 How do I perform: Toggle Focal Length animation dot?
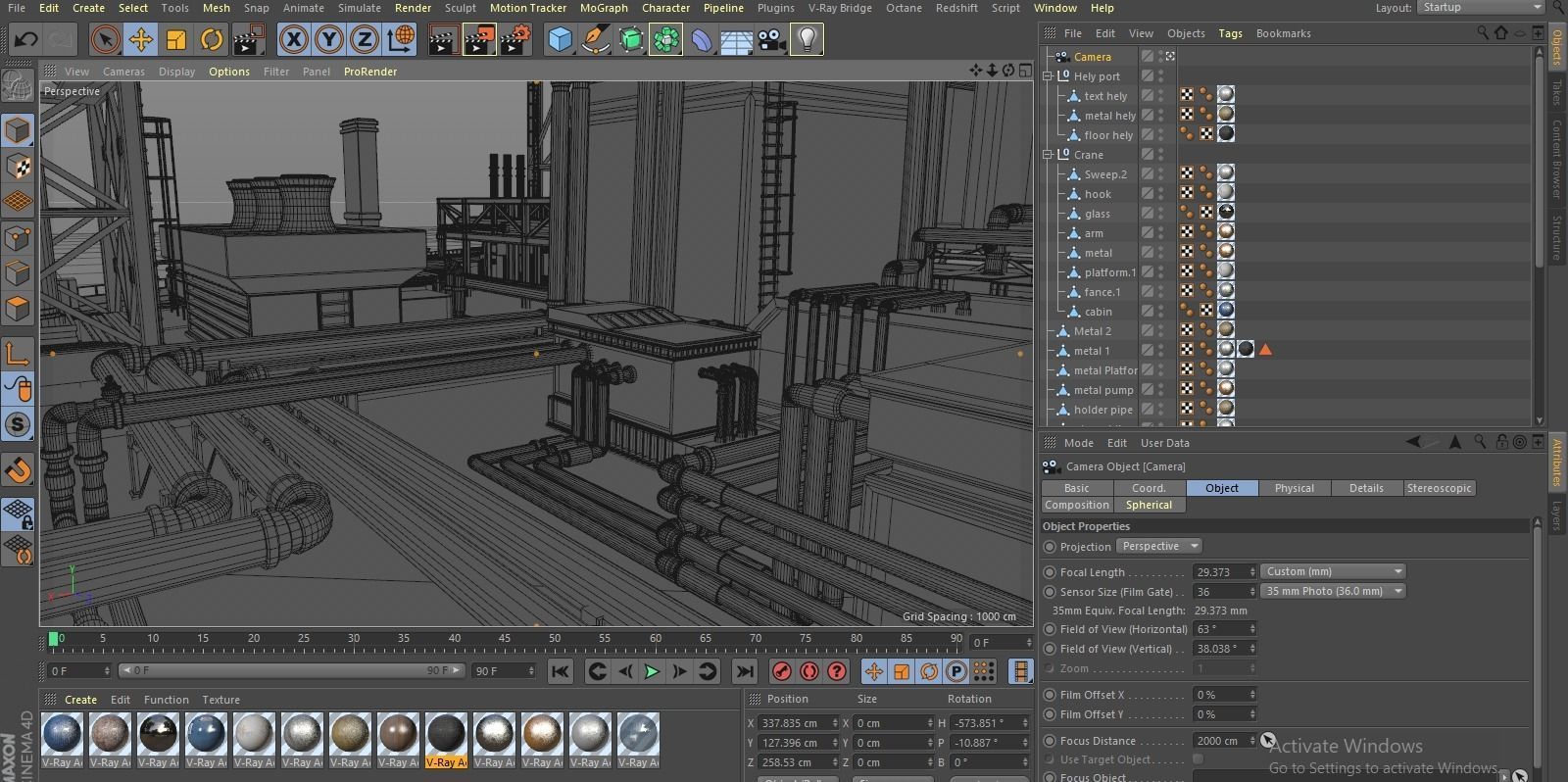pos(1050,572)
